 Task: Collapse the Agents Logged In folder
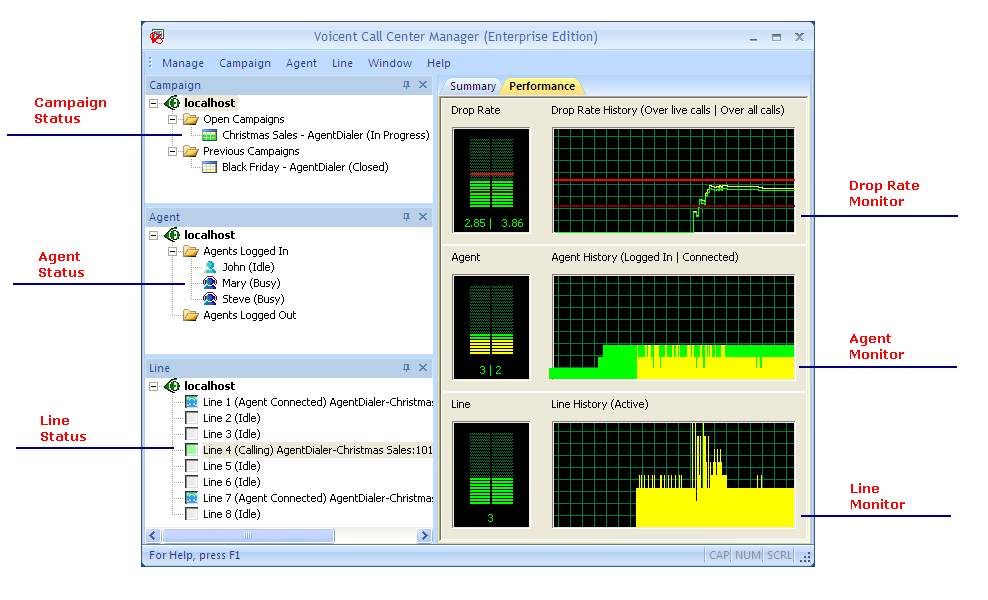click(x=172, y=251)
